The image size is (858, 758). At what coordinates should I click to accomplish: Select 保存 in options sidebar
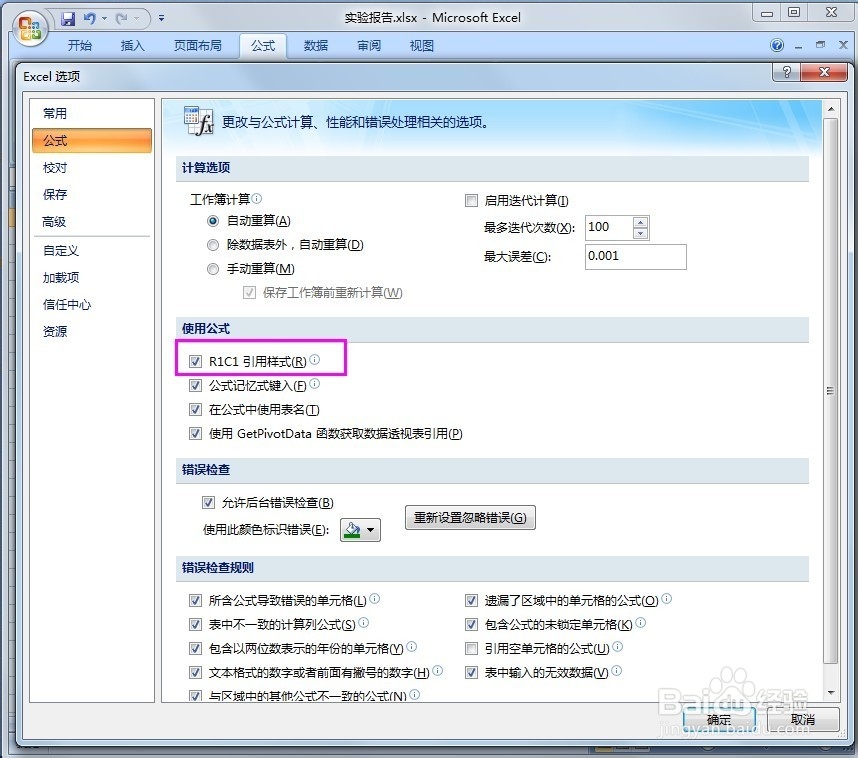click(92, 195)
